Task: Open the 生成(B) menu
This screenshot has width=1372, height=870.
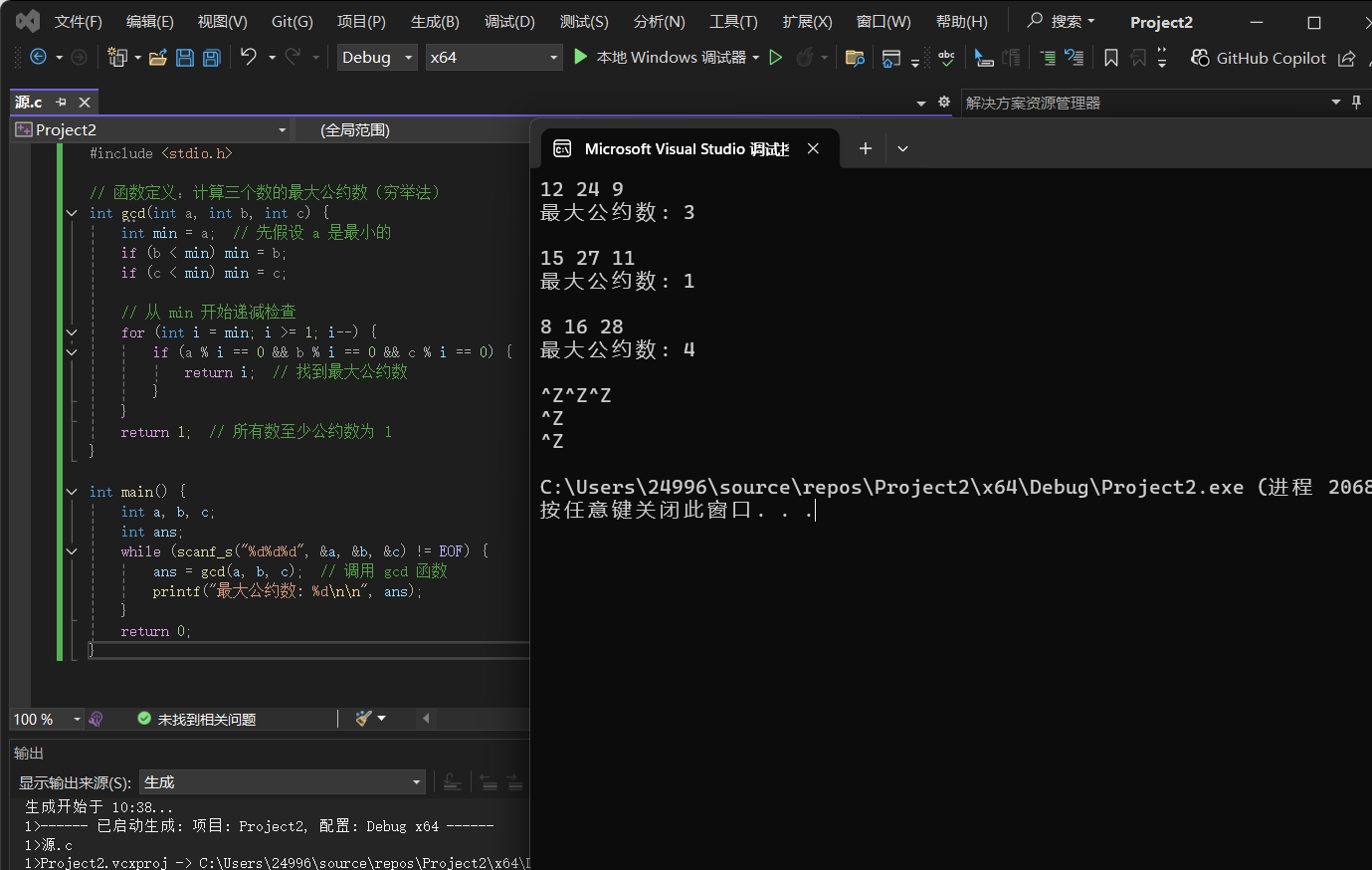Action: pyautogui.click(x=435, y=21)
